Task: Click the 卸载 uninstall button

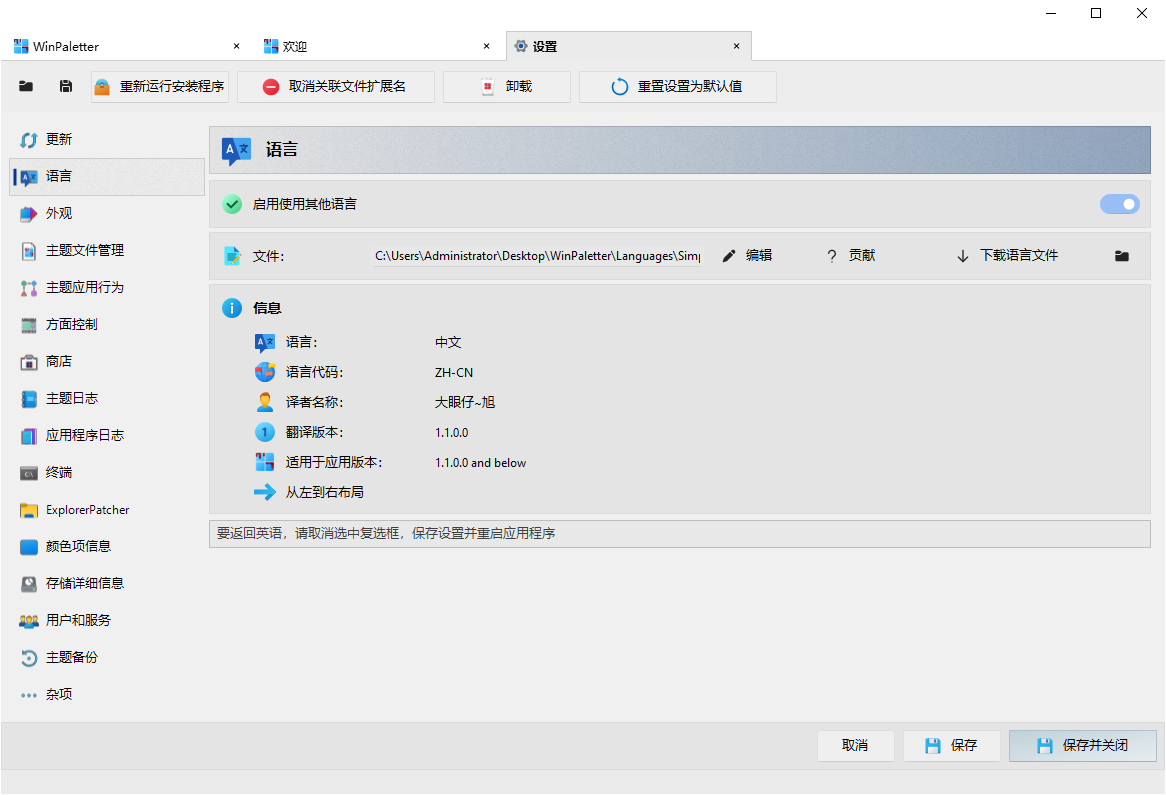Action: pos(506,86)
